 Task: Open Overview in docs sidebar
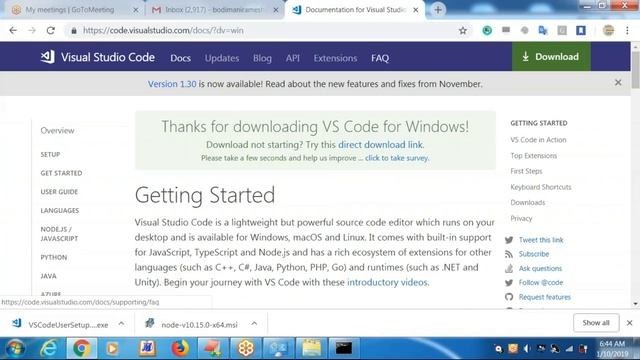(57, 131)
